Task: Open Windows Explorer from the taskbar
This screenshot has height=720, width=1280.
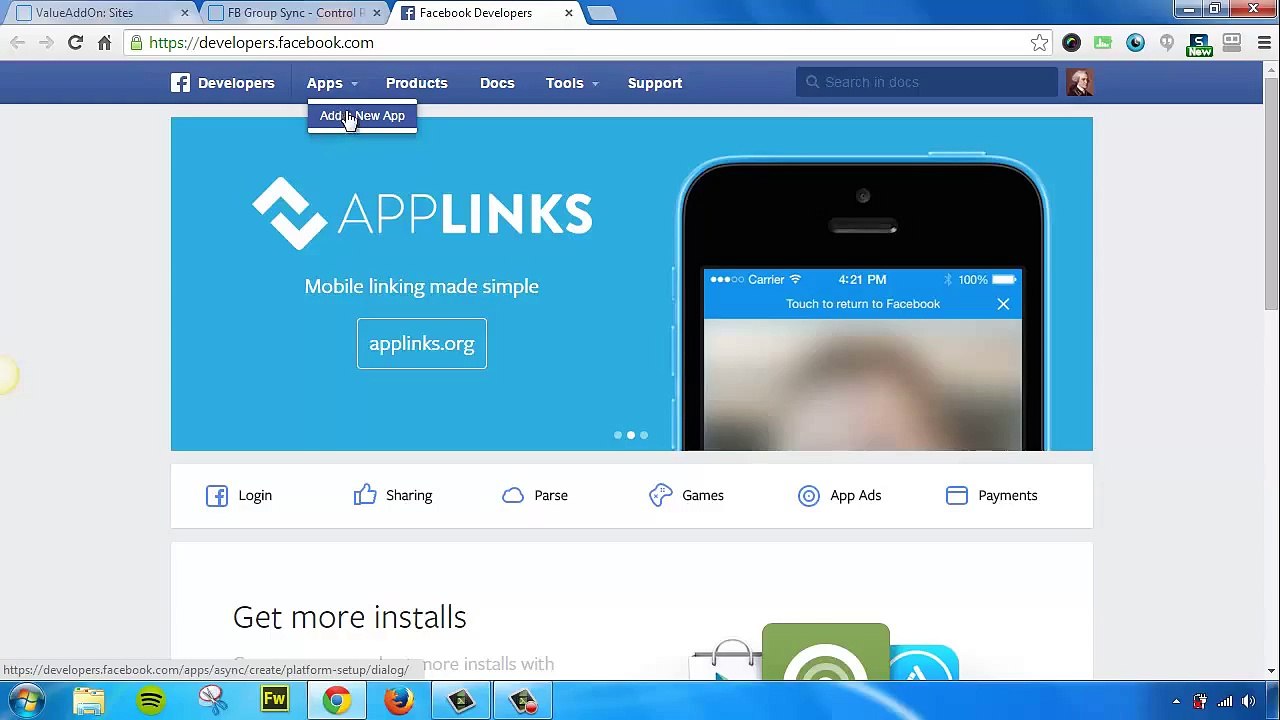Action: click(x=89, y=701)
